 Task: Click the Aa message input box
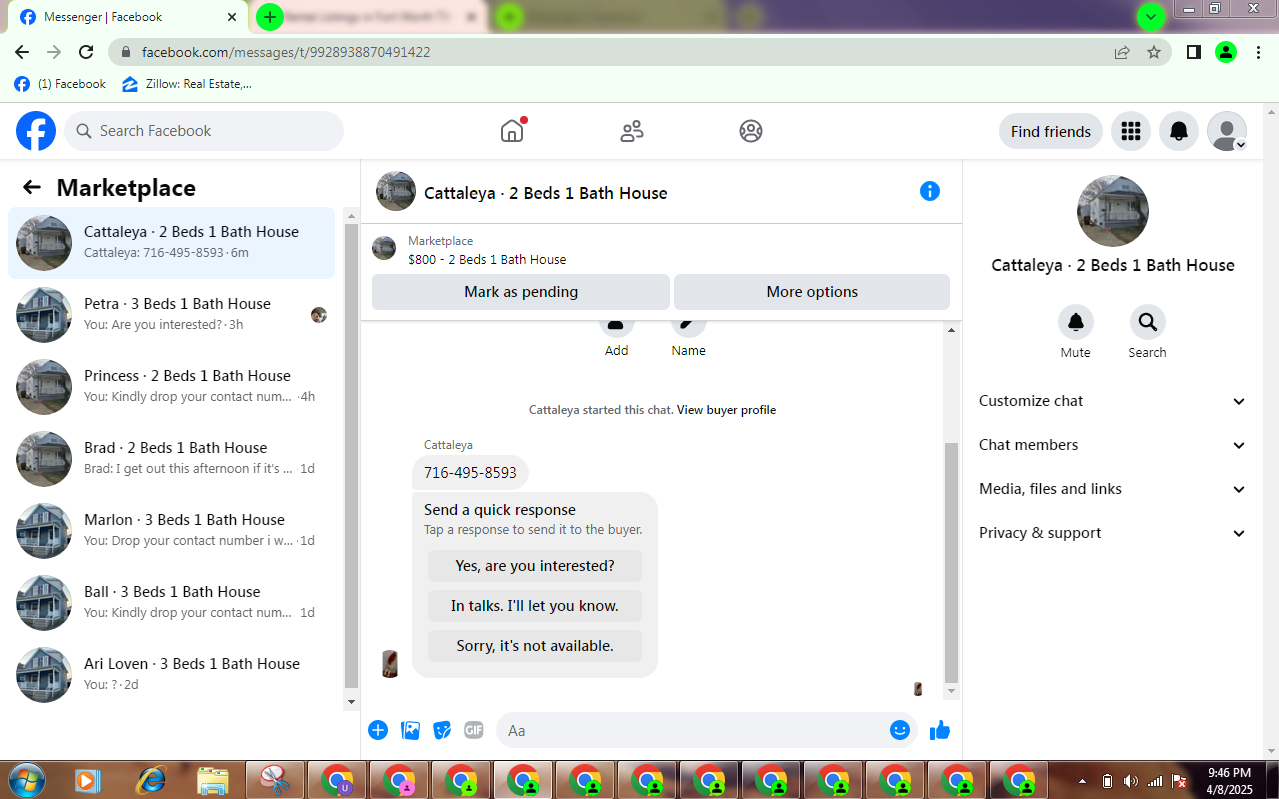tap(692, 730)
